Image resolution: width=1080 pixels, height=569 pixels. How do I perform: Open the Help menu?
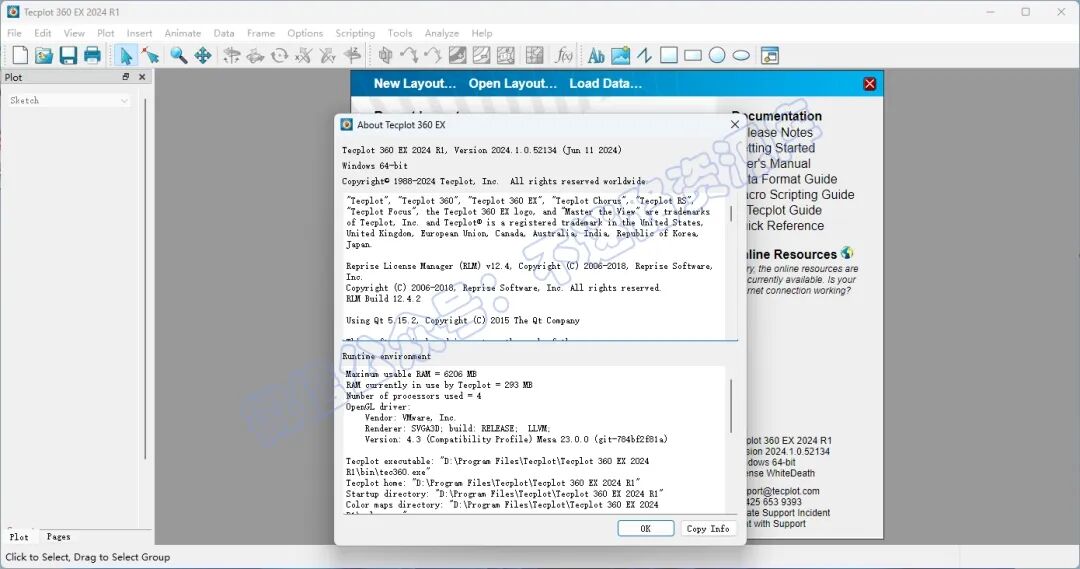tap(482, 33)
